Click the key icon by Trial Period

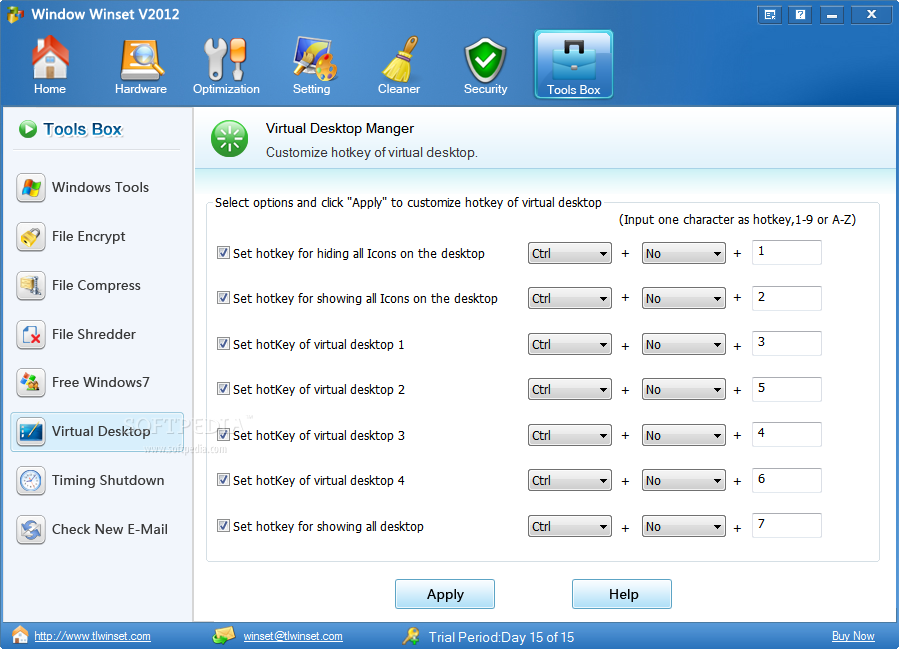click(411, 636)
